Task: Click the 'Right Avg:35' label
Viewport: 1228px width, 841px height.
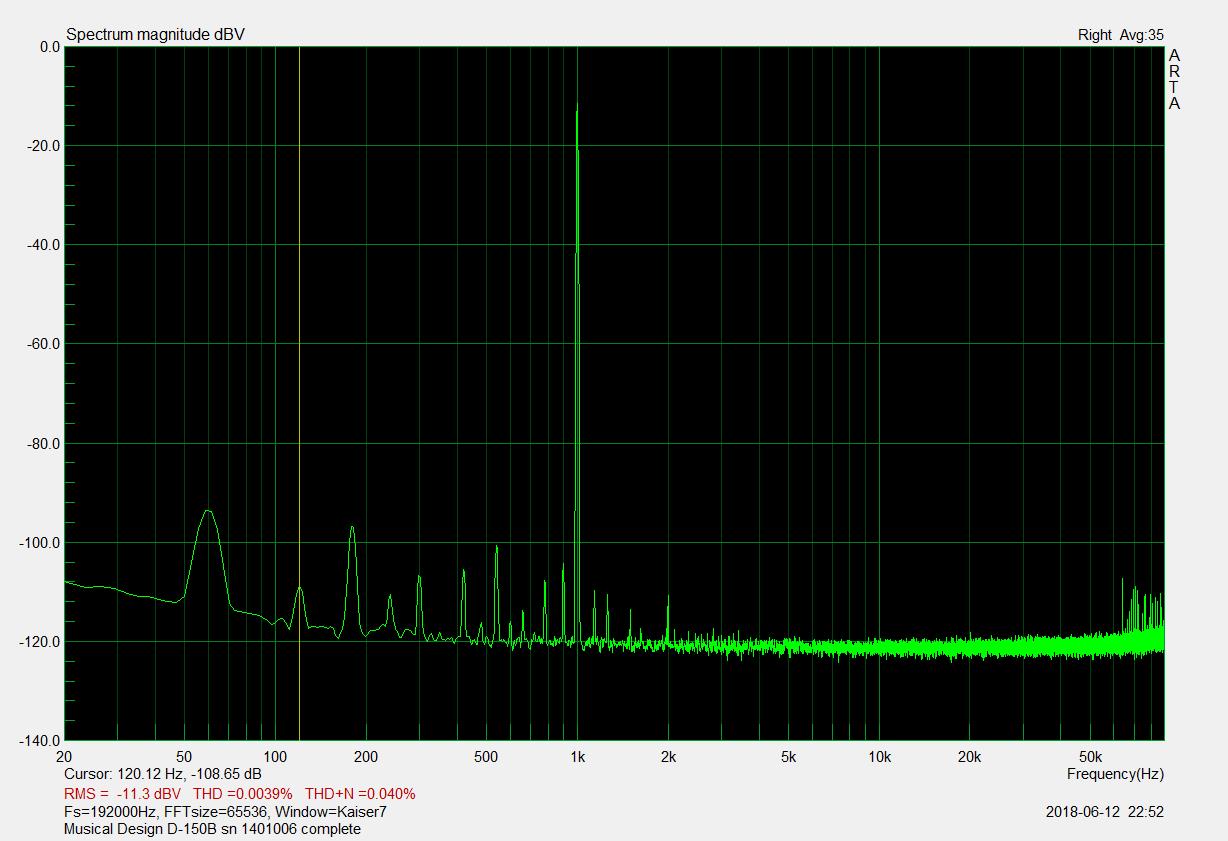Action: 1120,35
